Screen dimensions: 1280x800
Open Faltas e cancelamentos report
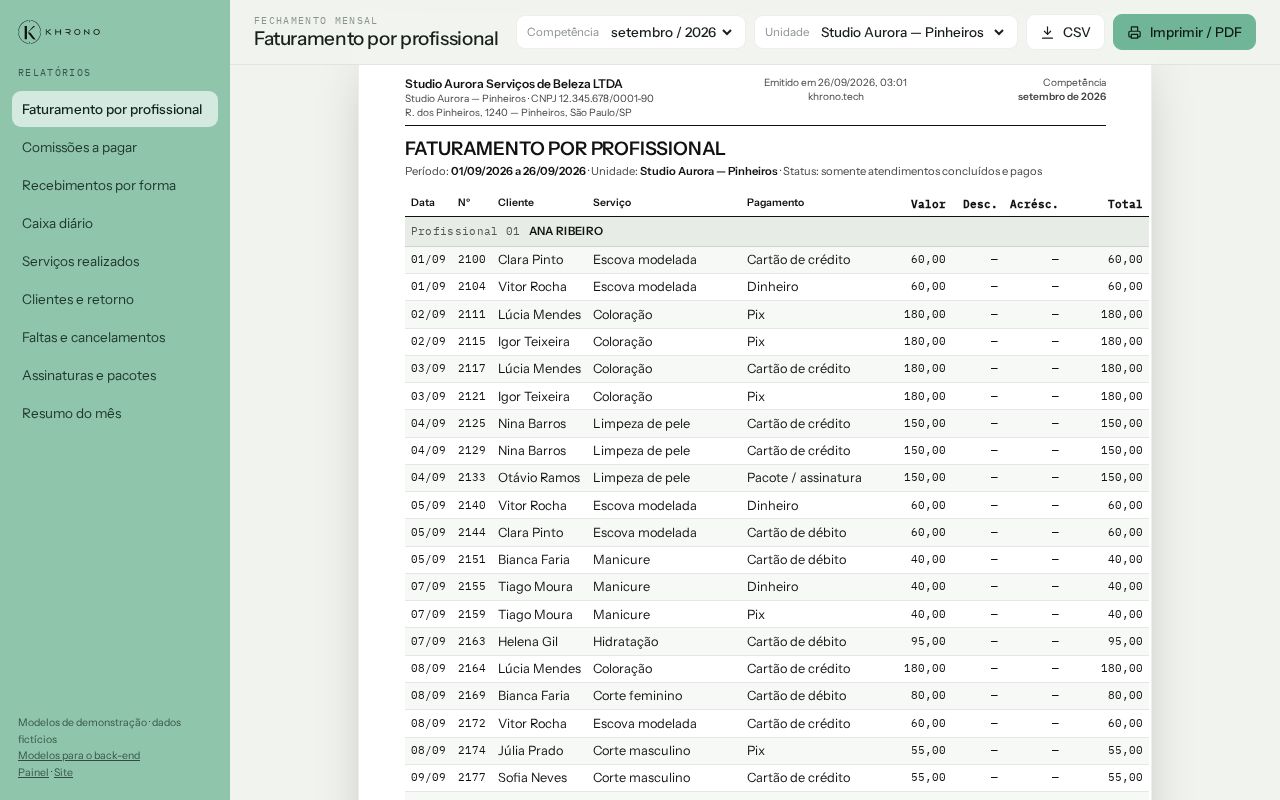[x=115, y=337]
